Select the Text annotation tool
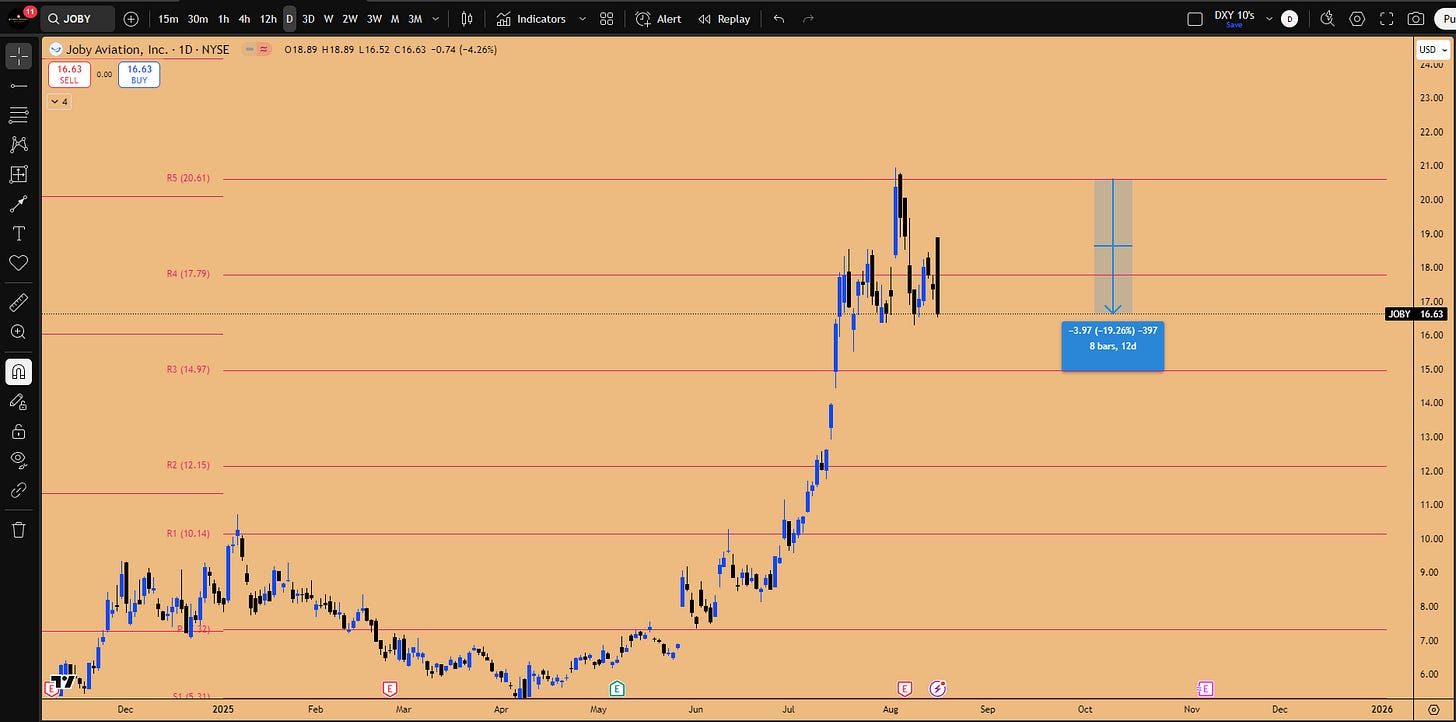The image size is (1456, 722). point(18,233)
